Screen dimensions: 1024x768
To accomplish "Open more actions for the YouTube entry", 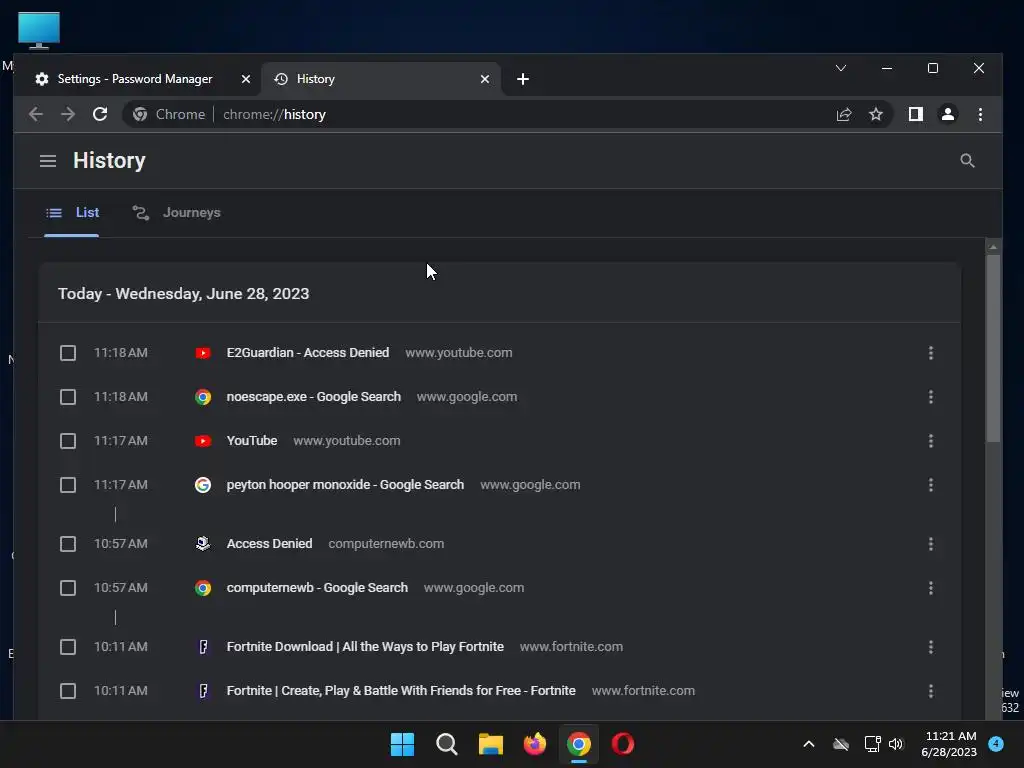I will (x=931, y=441).
